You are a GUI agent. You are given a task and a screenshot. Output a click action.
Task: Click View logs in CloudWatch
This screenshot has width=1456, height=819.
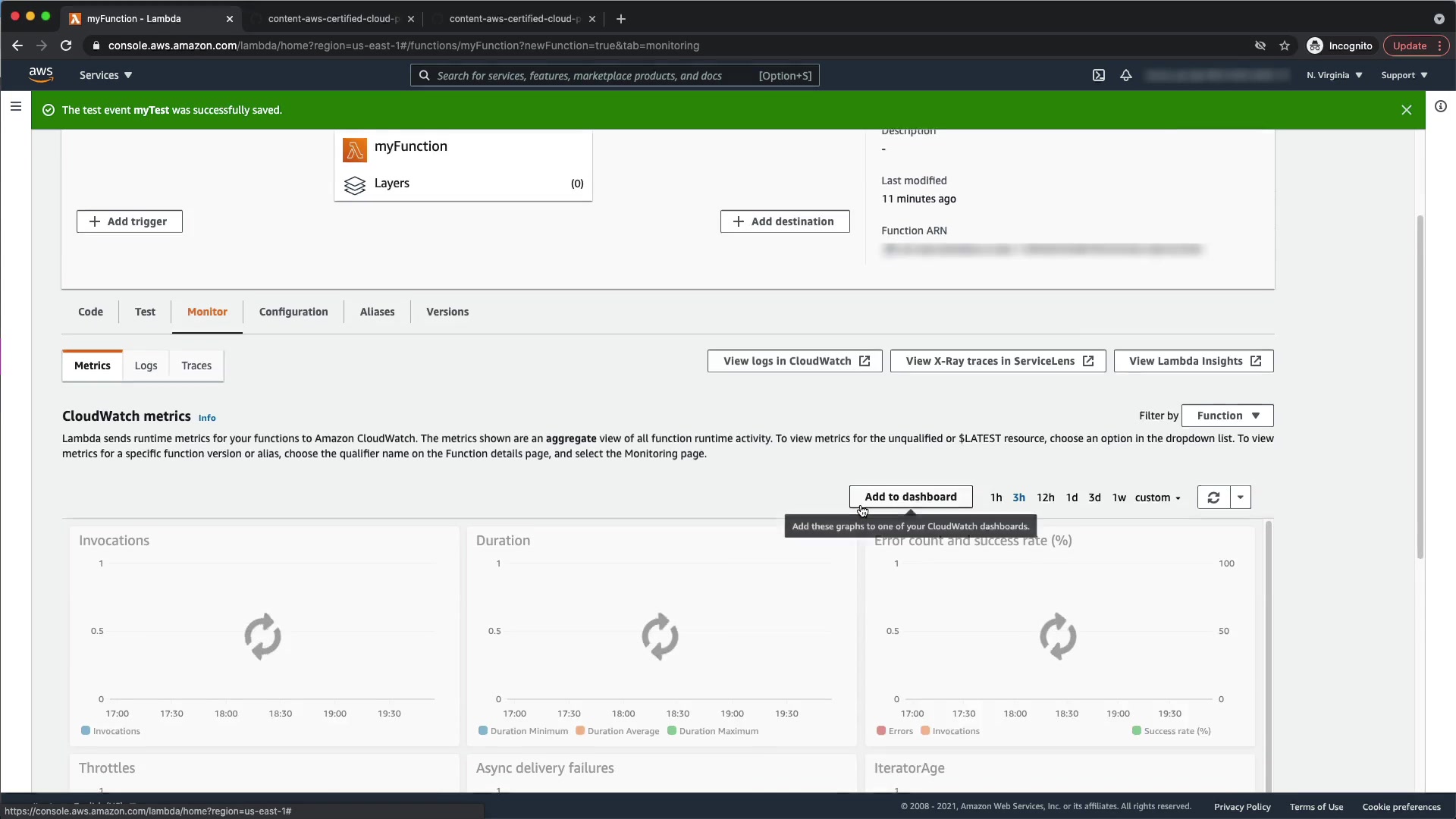click(x=795, y=361)
